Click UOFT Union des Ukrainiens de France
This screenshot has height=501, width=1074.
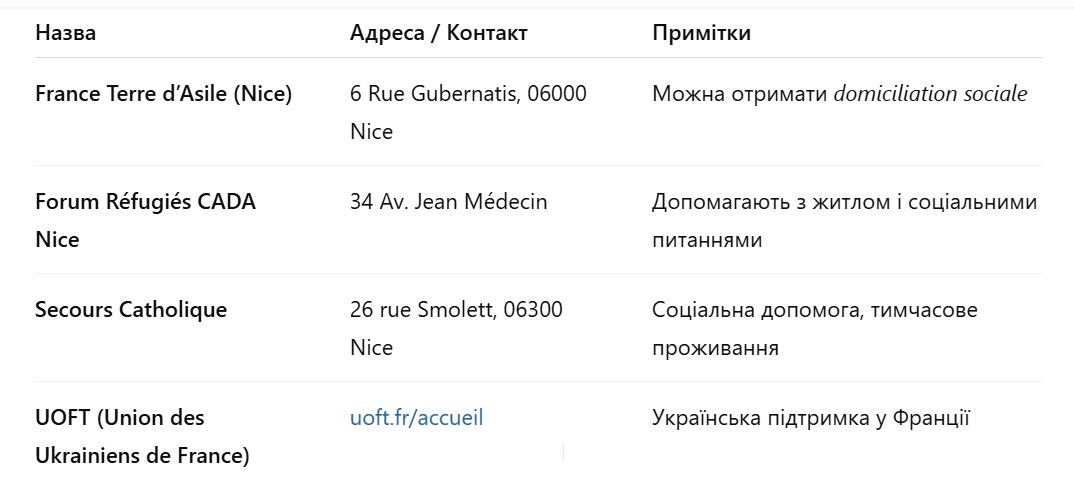(x=142, y=437)
